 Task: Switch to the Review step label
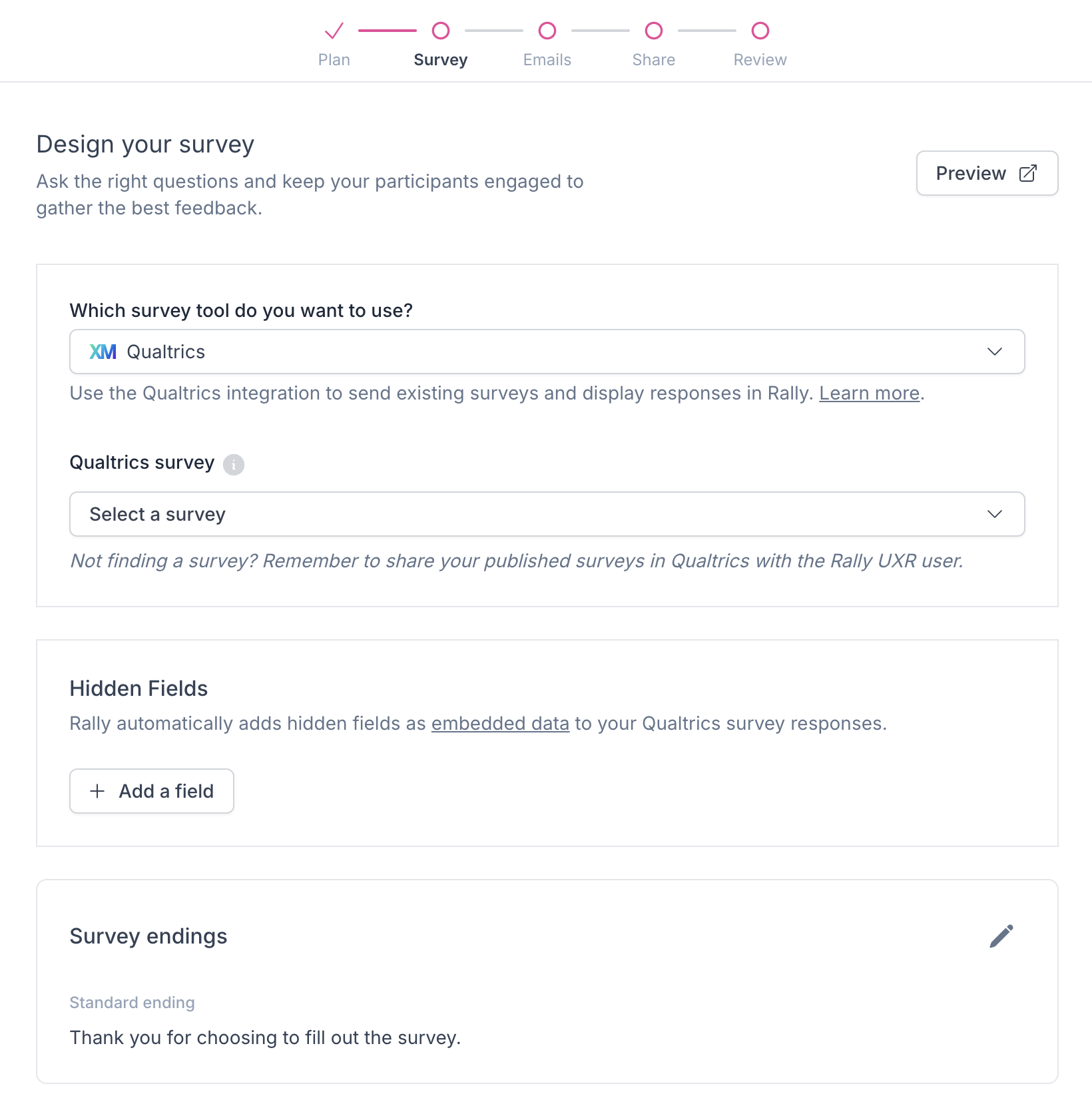pos(760,60)
